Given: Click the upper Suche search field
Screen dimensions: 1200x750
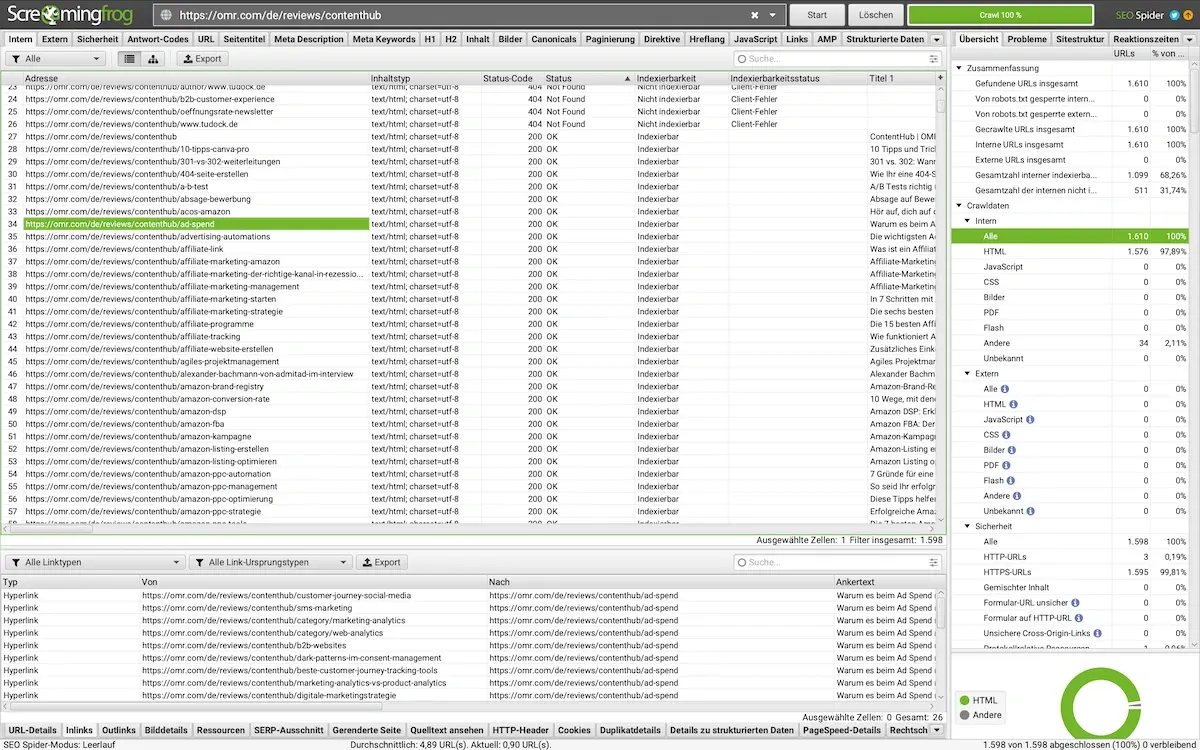Looking at the screenshot, I should point(838,59).
